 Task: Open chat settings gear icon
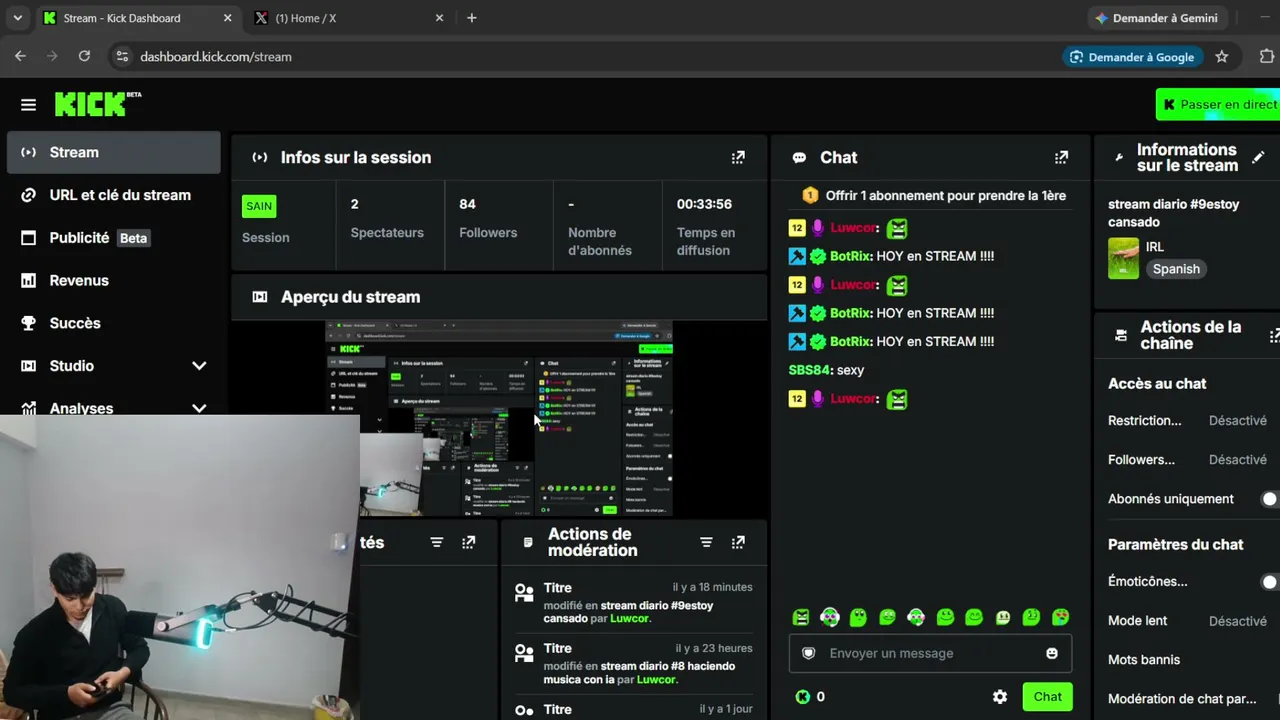pyautogui.click(x=1000, y=697)
